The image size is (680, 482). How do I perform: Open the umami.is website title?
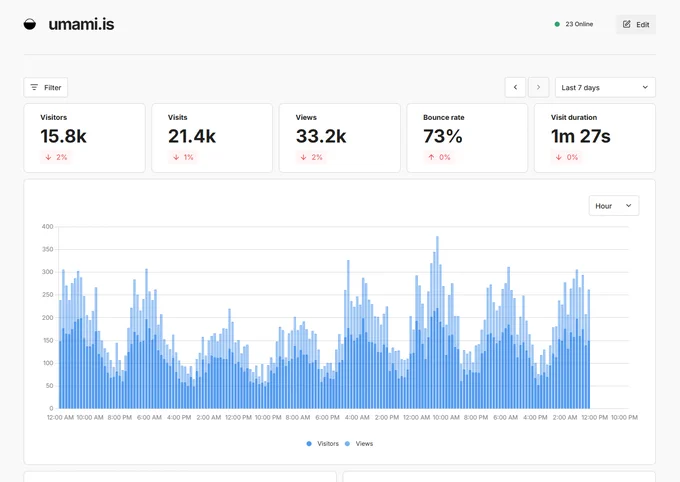[81, 24]
